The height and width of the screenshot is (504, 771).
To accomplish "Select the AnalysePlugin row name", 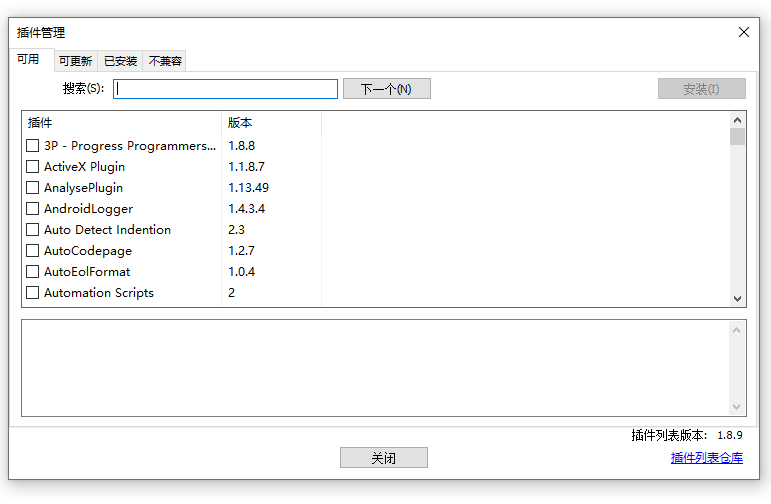I will (83, 188).
